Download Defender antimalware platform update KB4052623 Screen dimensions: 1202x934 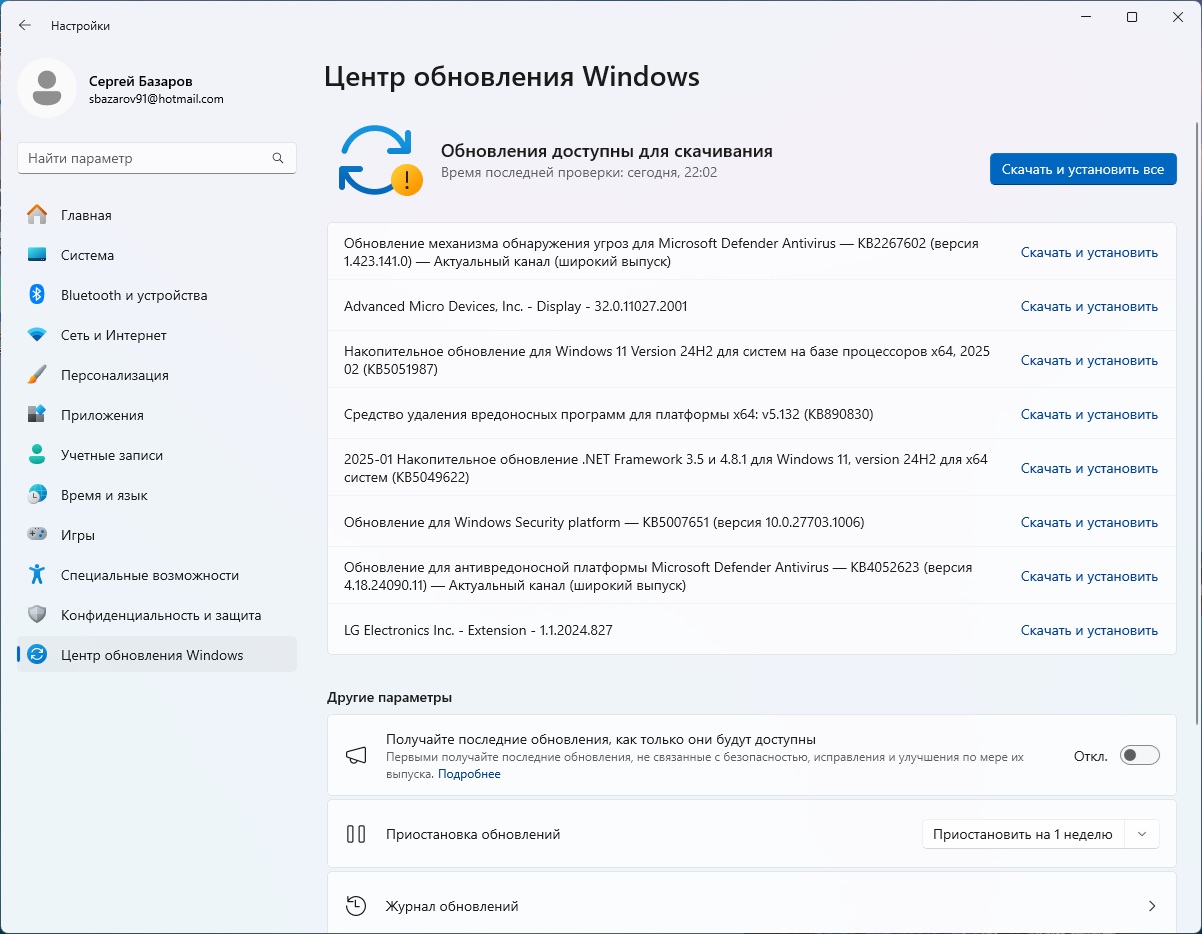pyautogui.click(x=1089, y=577)
